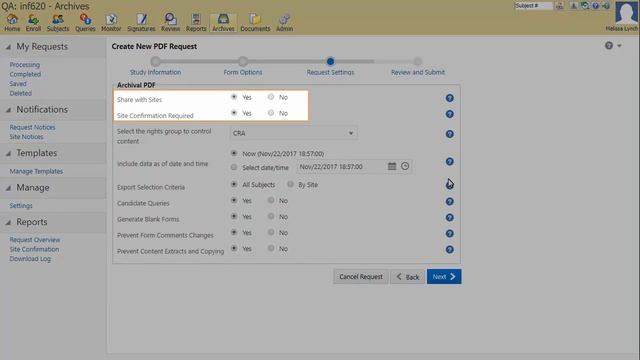Open dropdown arrow next to page help
640x360 pixels.
click(x=619, y=46)
